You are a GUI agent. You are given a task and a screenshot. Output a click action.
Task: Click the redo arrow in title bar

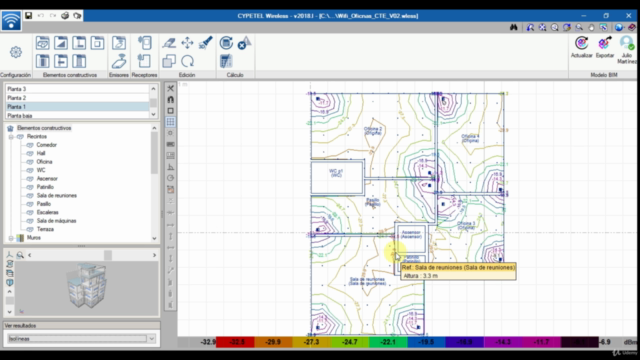coord(53,16)
